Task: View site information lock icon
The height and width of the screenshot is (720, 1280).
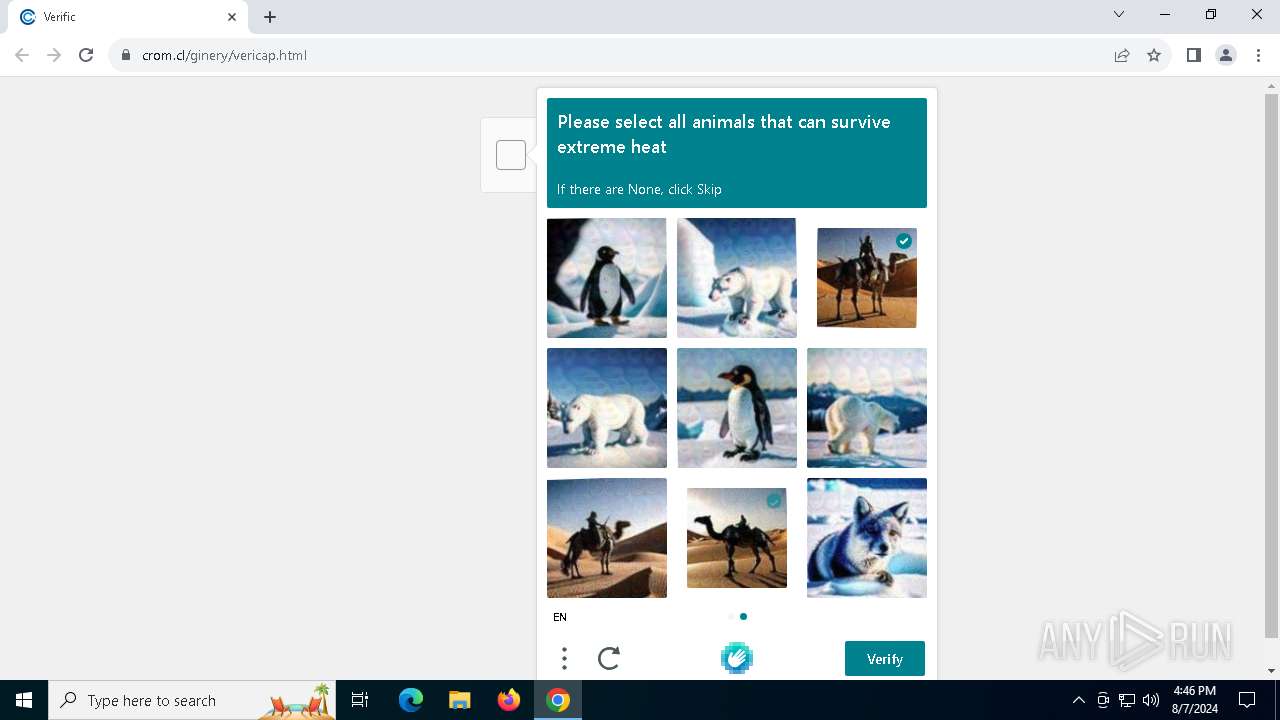Action: coord(126,55)
